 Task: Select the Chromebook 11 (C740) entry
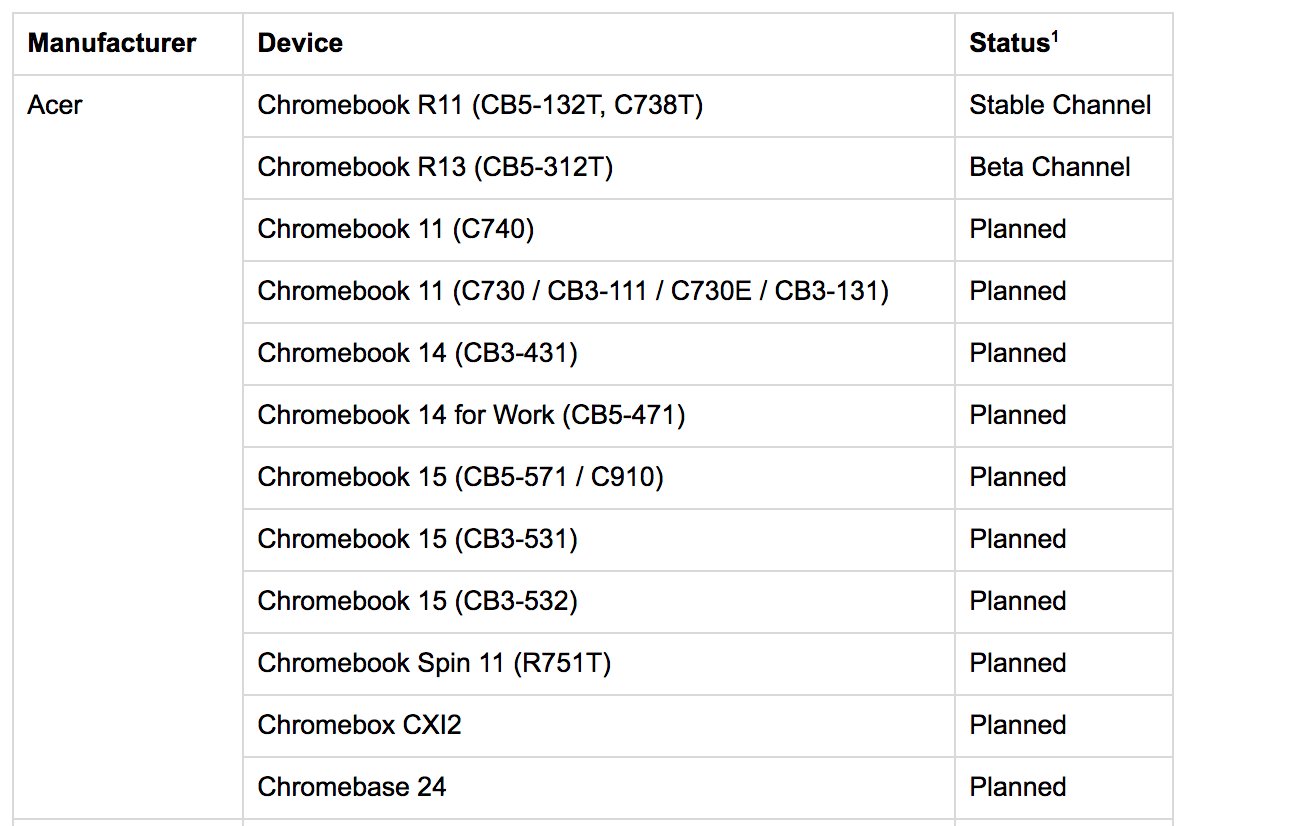[x=396, y=229]
